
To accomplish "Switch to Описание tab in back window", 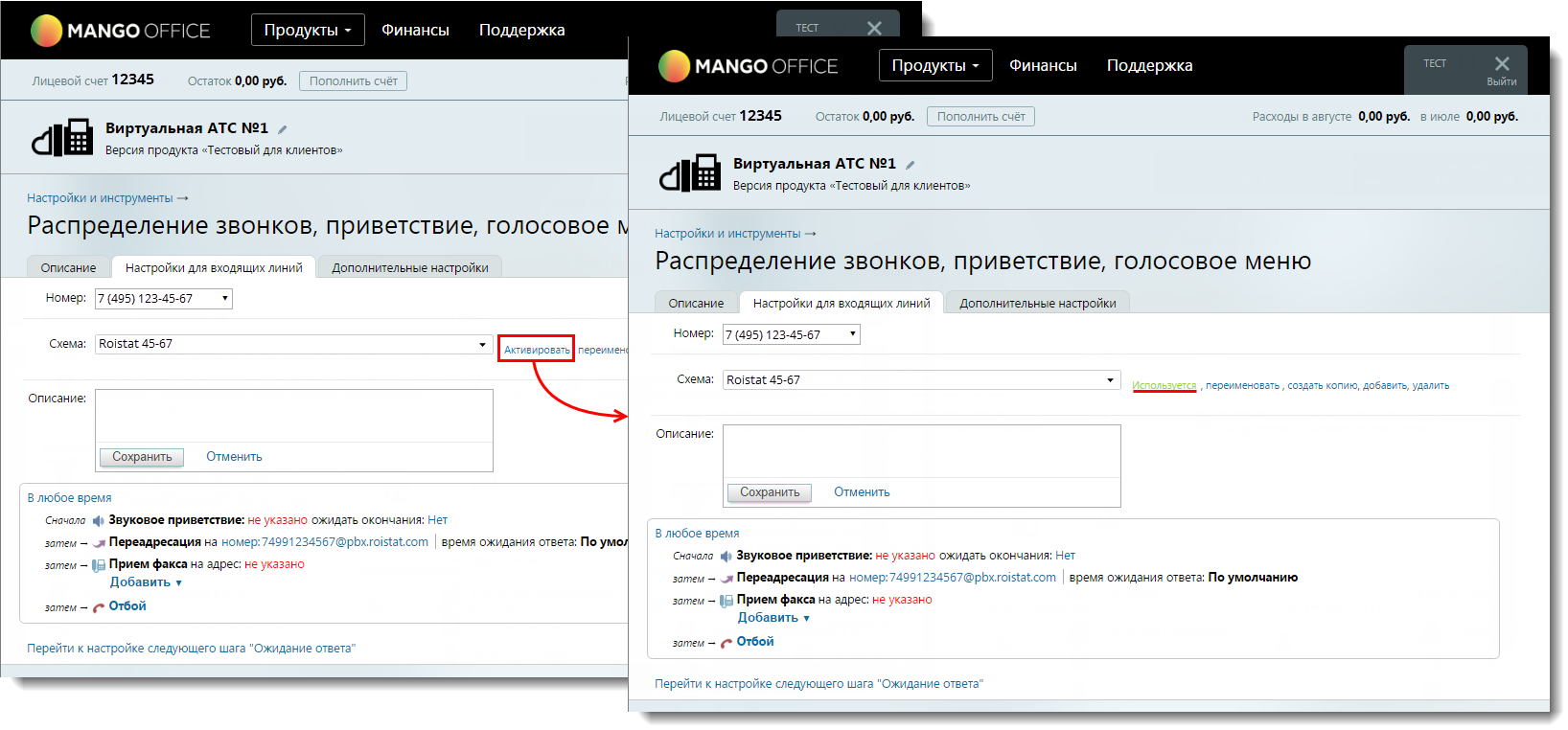I will point(68,267).
